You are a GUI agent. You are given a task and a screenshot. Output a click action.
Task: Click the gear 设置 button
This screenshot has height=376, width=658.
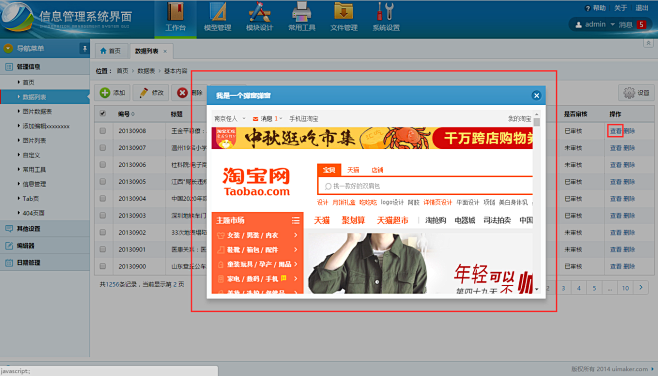[637, 93]
